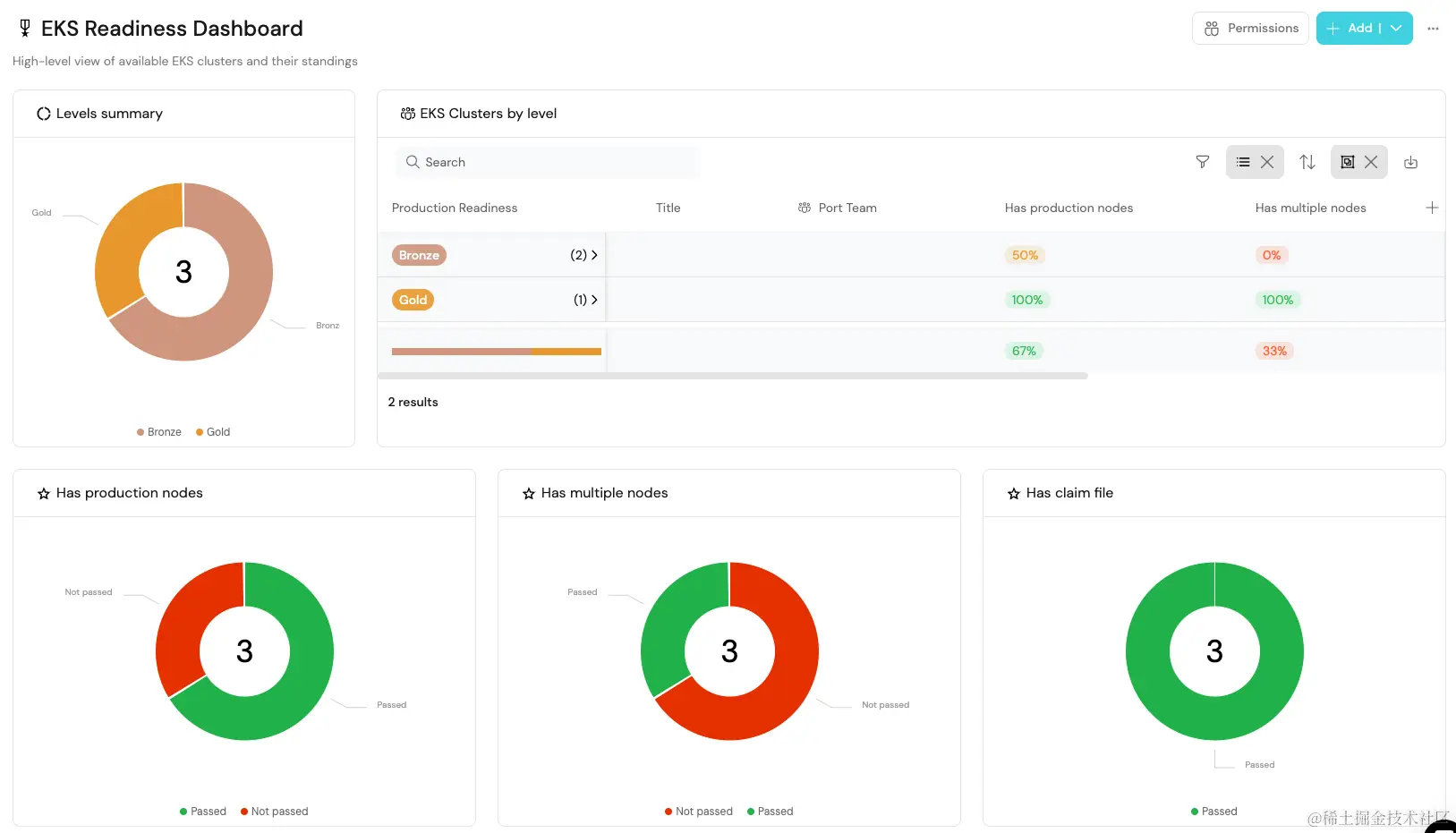Click the aggregate square icon in table toolbar

tap(1348, 162)
